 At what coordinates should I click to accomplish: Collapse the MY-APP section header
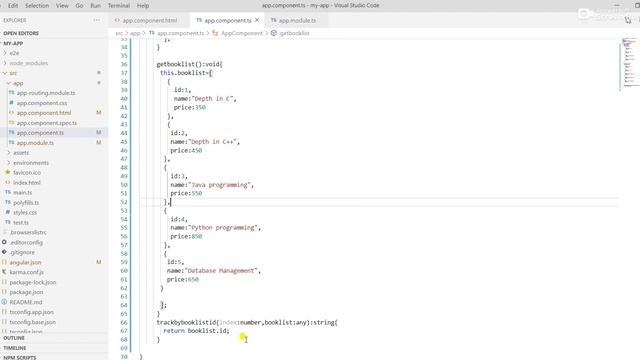tap(13, 43)
